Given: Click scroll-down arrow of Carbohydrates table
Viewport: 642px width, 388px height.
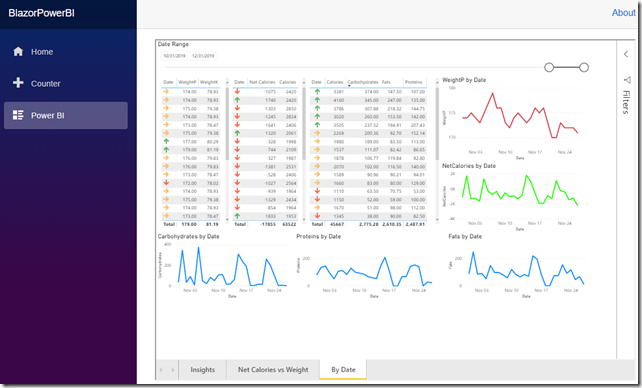Looking at the screenshot, I should coord(437,219).
